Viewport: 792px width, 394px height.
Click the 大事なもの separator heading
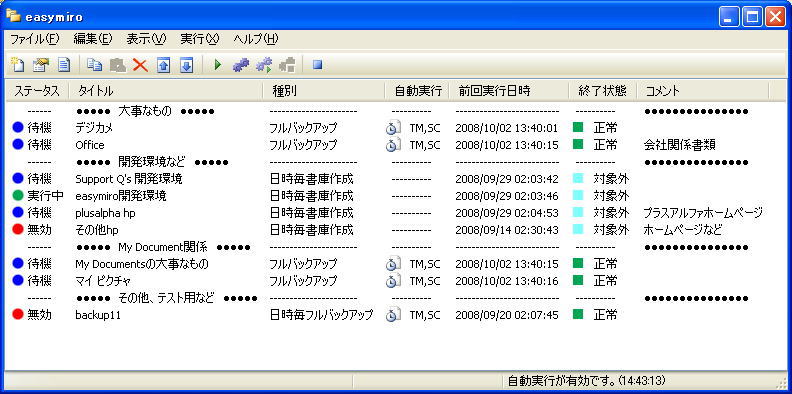coord(145,111)
